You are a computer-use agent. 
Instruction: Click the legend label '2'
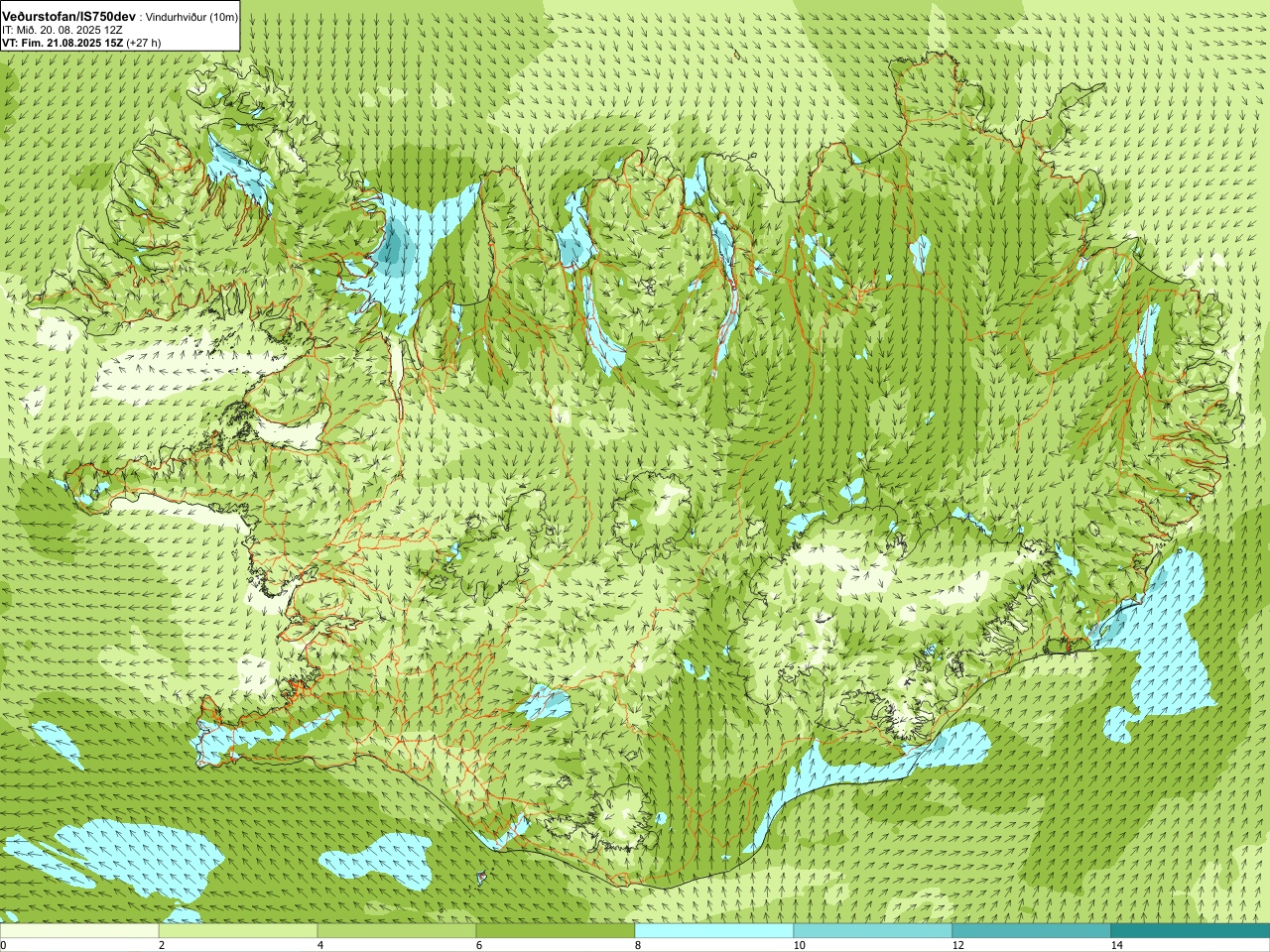162,945
